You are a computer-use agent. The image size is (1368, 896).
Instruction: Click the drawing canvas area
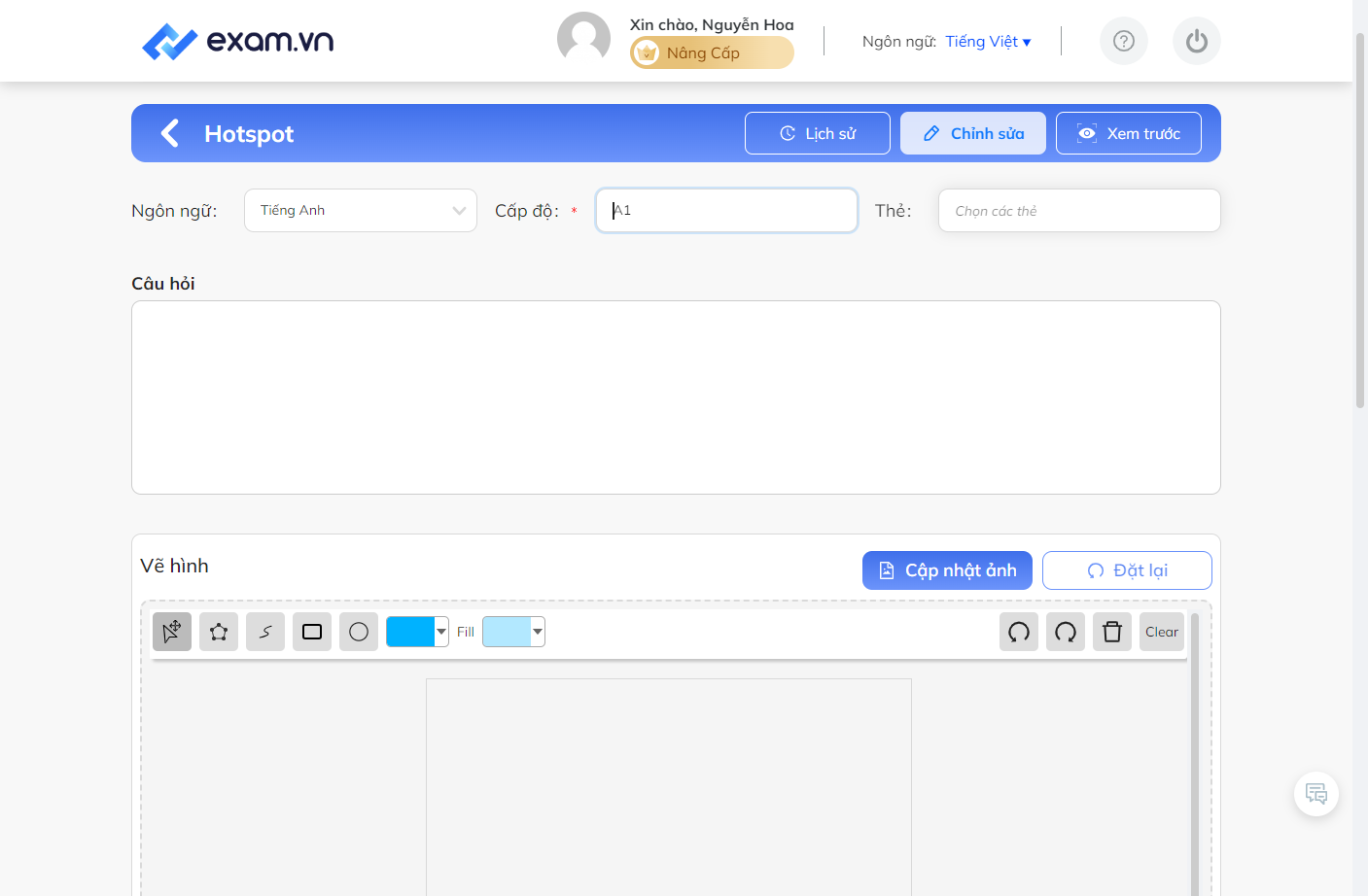point(669,787)
